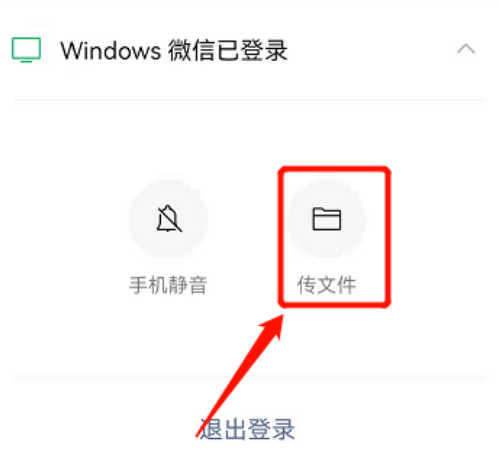
Task: Click the header row showing logged-in device
Action: pos(249,50)
